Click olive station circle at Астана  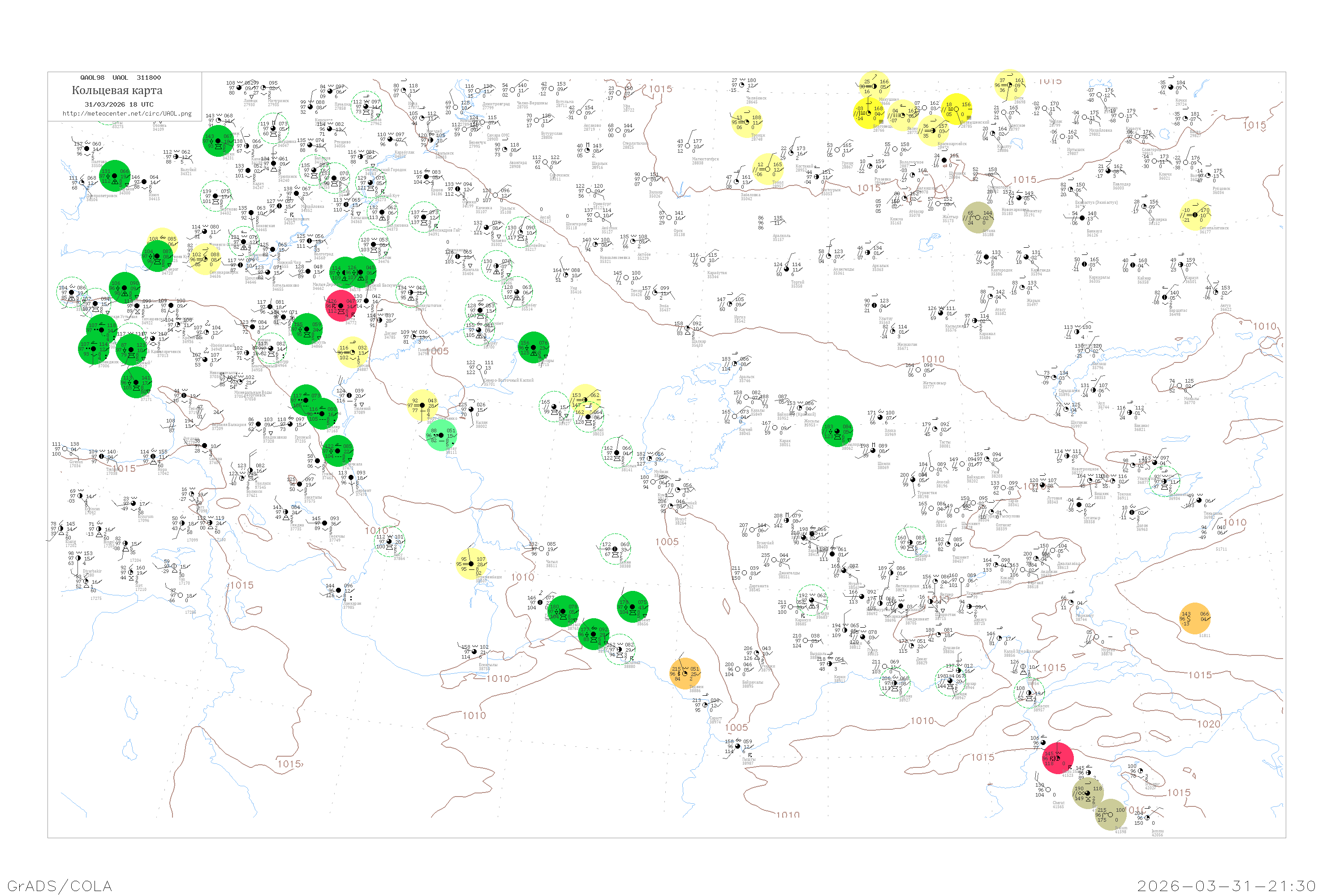click(978, 218)
